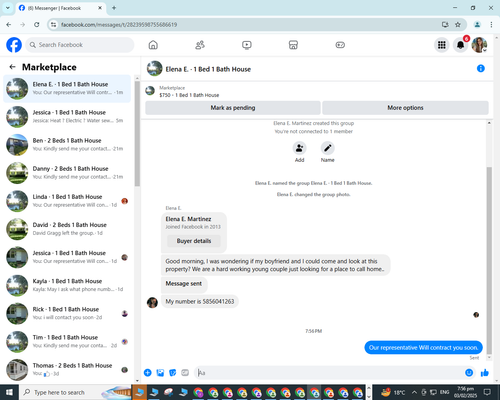Open David - 2 Beds 1 Bath House chat
Image resolution: width=500 pixels, height=400 pixels.
coord(67,229)
